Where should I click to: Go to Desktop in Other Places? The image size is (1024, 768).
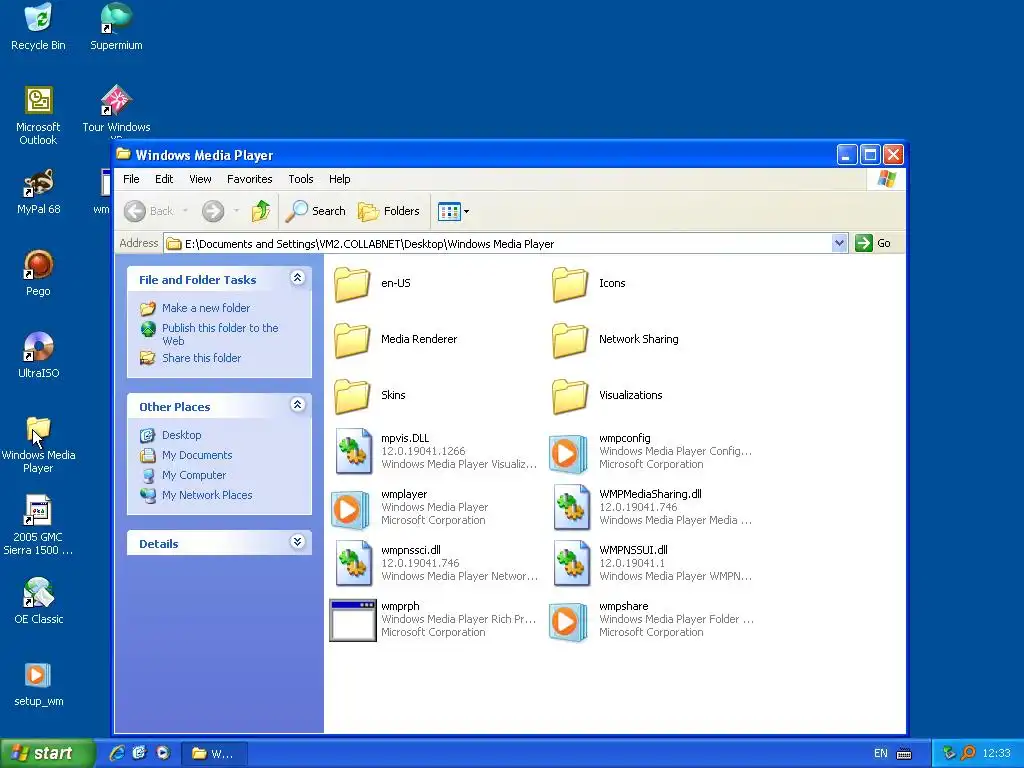(182, 435)
